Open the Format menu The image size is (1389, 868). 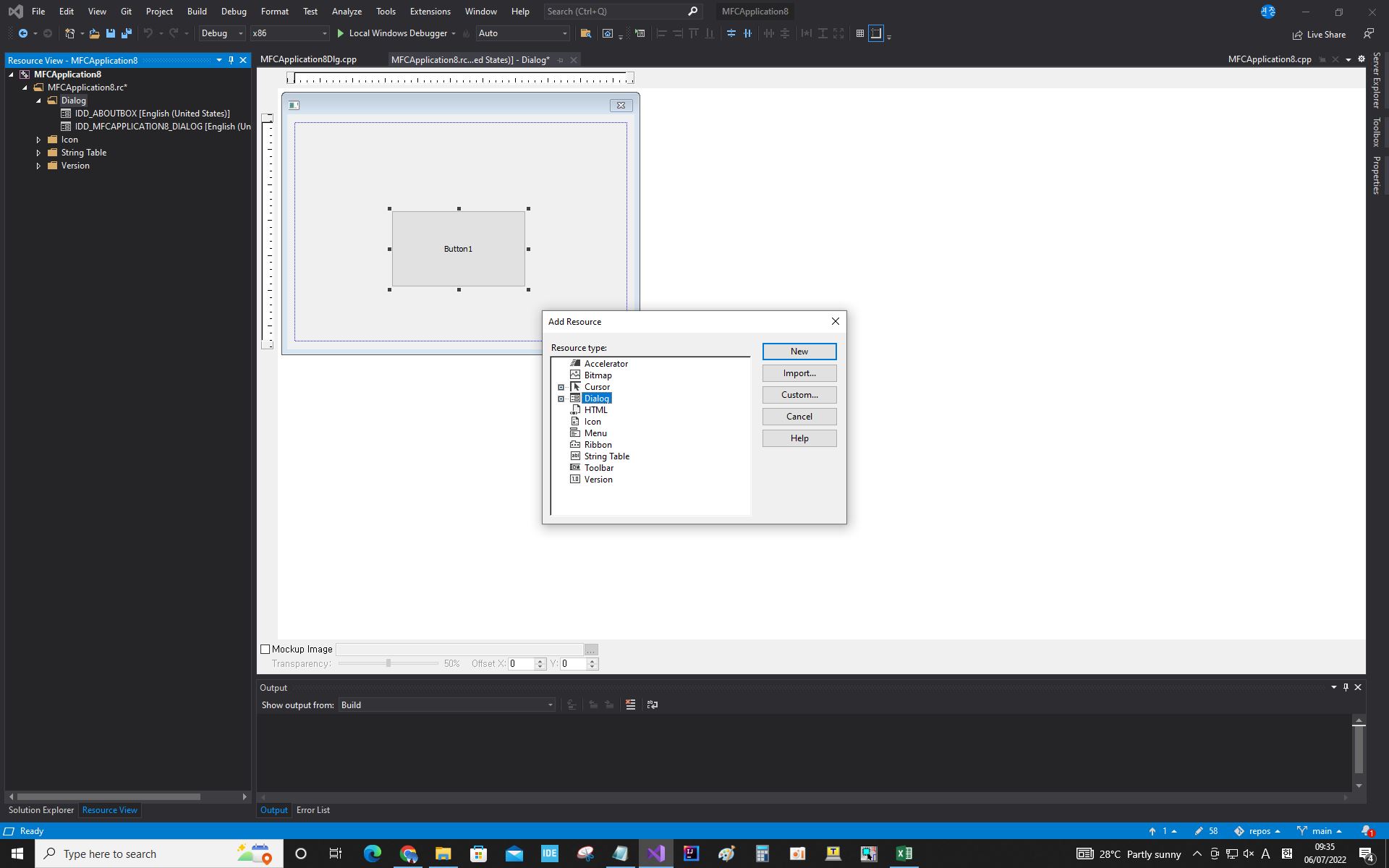click(x=274, y=12)
